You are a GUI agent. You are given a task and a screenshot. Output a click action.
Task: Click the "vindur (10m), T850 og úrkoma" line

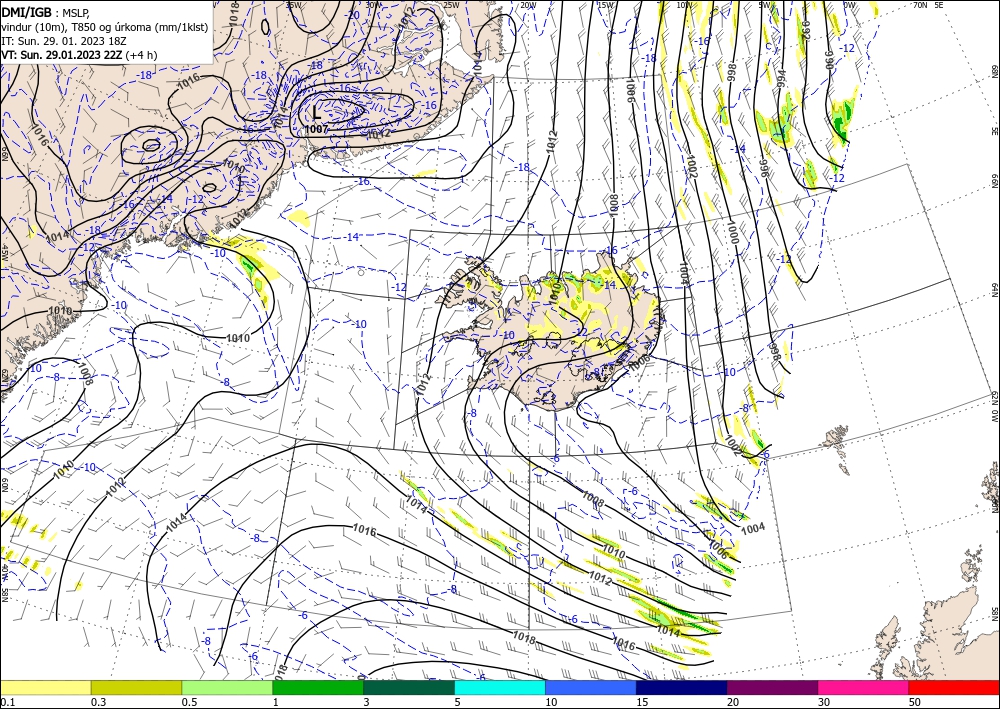click(x=105, y=27)
